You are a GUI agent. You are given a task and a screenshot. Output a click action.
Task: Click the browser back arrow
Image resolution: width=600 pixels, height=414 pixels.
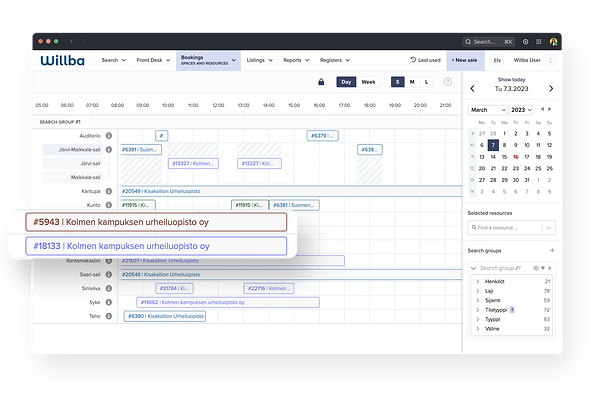(71, 41)
